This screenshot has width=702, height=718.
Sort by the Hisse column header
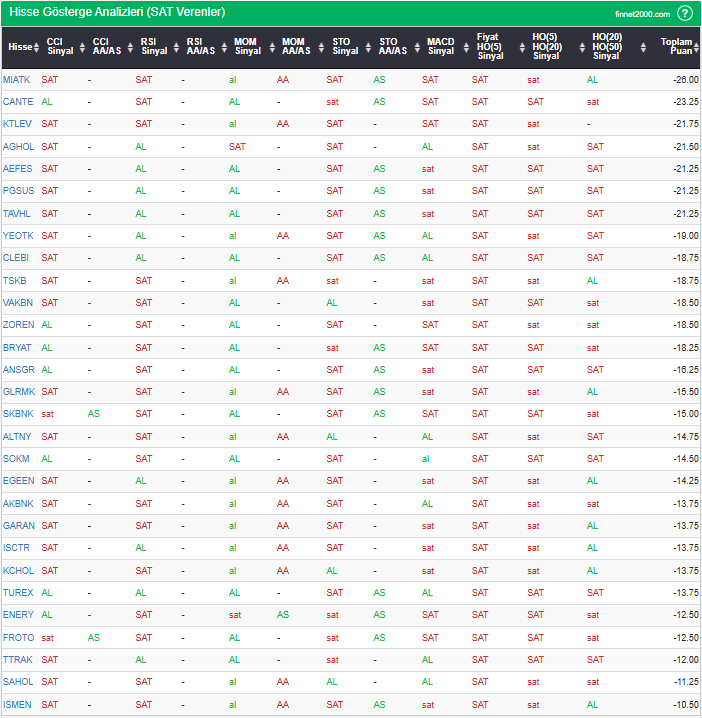[20, 47]
